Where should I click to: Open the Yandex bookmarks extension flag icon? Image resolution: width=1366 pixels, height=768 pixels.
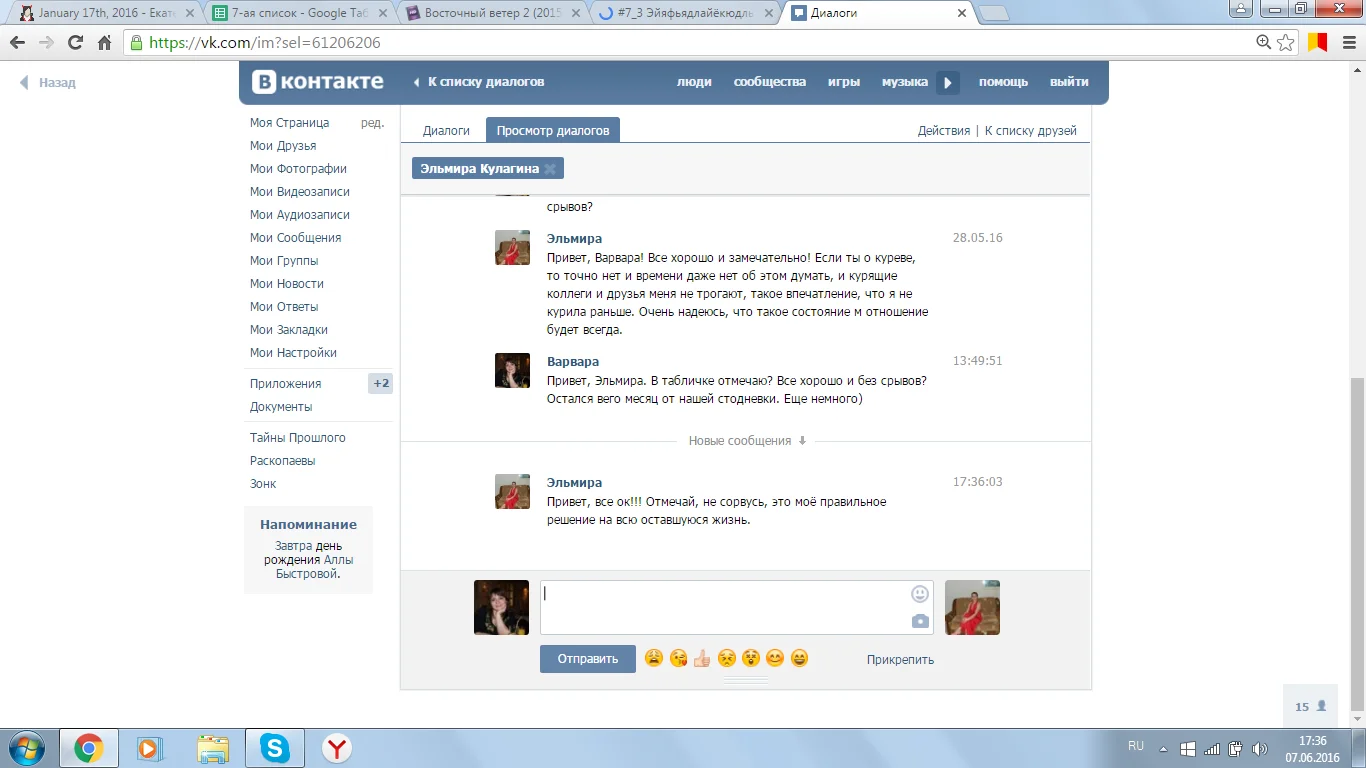[x=1318, y=43]
